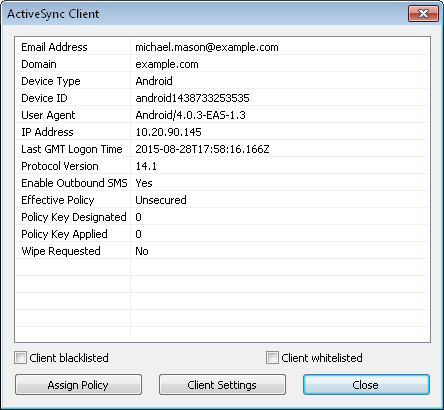Click the Device Type row
Screen dimensions: 444x410
point(222,81)
